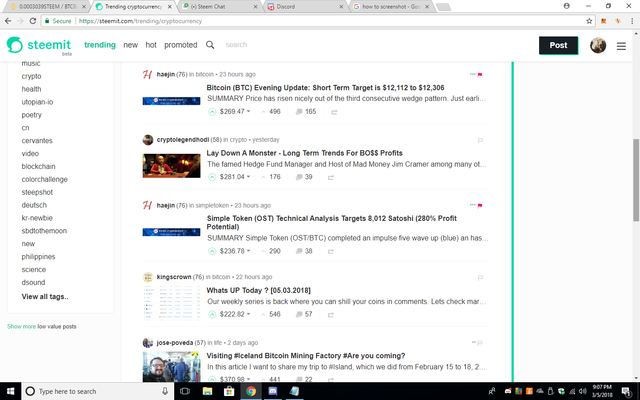Viewport: 640px width, 400px height.
Task: Open the Whats UP Today post title
Action: (258, 290)
